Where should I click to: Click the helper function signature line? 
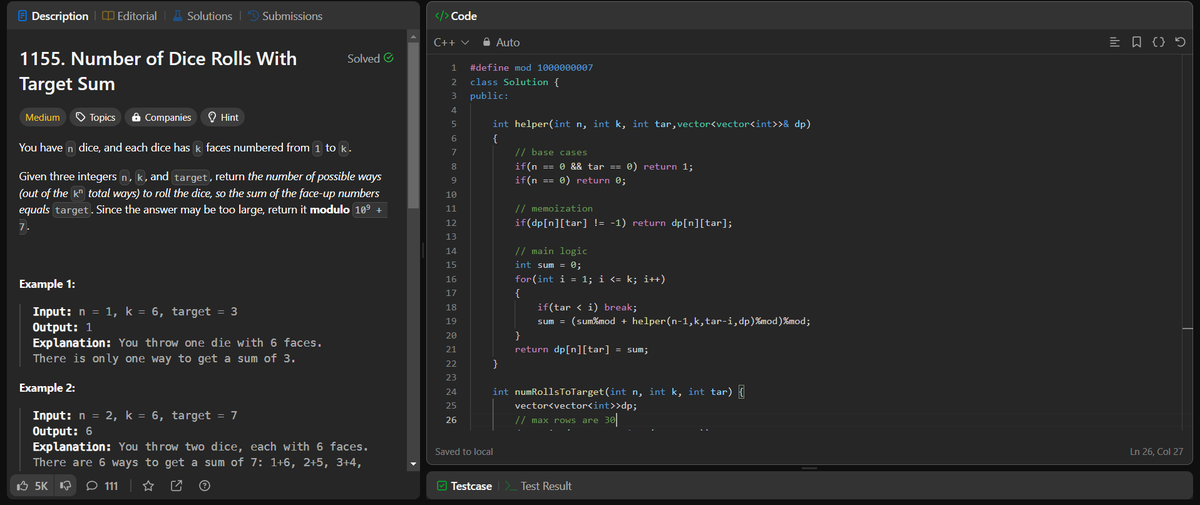(651, 124)
